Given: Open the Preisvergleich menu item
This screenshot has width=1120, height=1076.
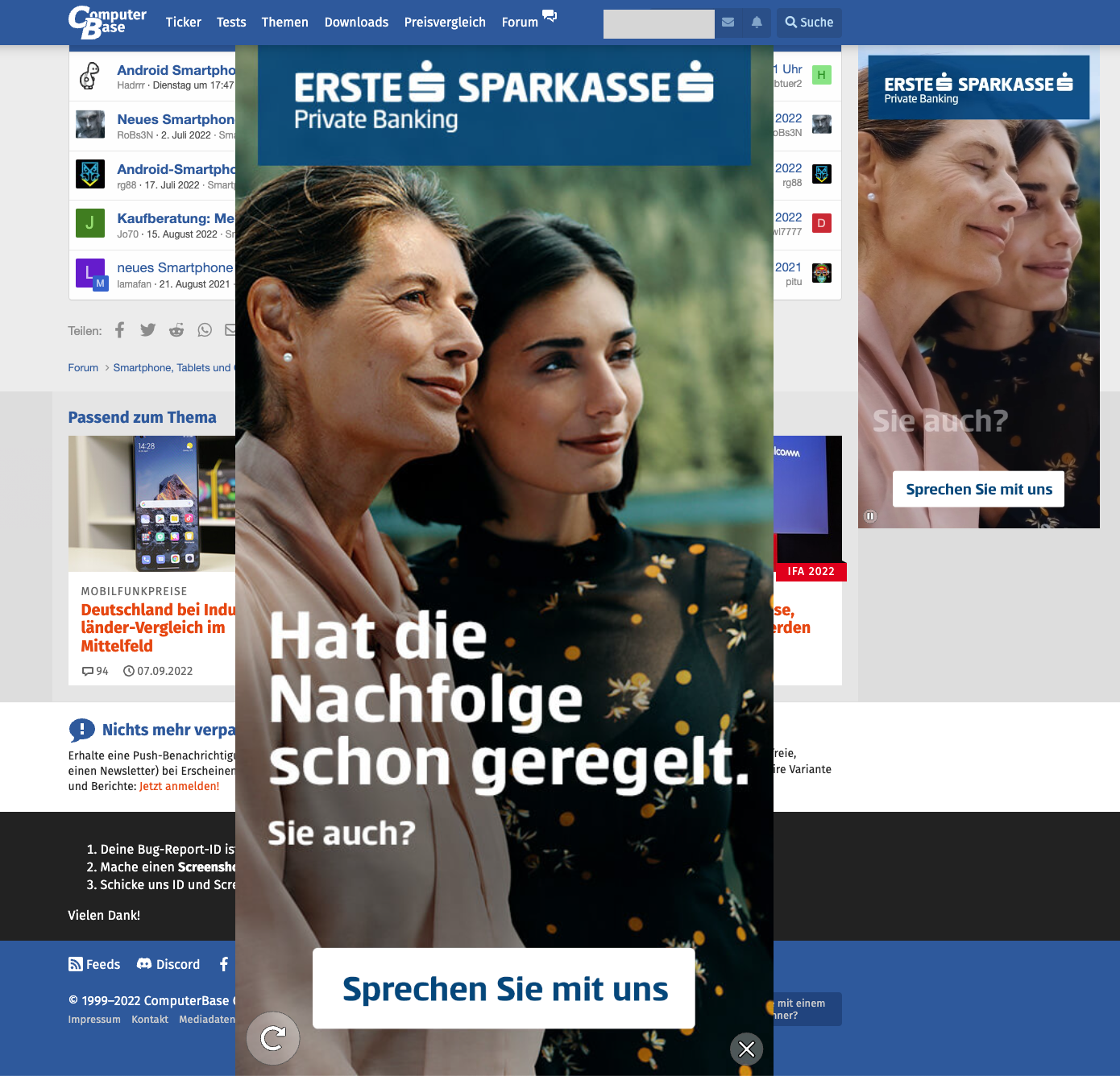Looking at the screenshot, I should (x=445, y=23).
